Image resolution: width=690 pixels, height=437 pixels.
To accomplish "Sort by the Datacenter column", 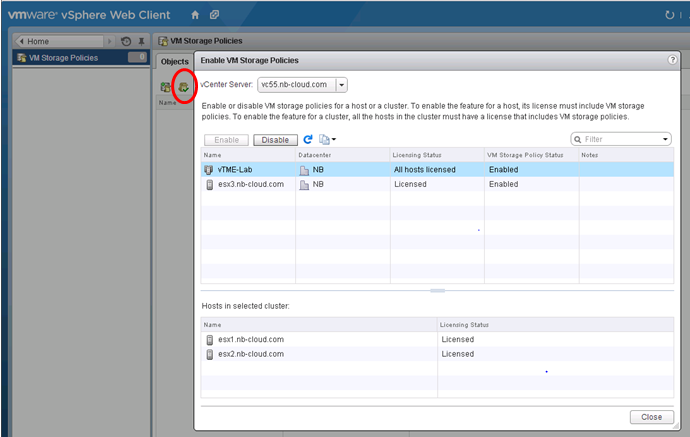I will (343, 155).
